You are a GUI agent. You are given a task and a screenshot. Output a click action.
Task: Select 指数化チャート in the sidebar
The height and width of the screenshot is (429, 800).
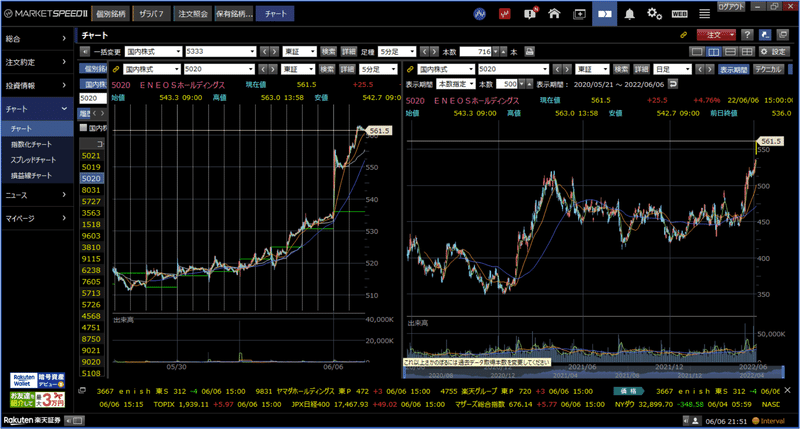32,144
